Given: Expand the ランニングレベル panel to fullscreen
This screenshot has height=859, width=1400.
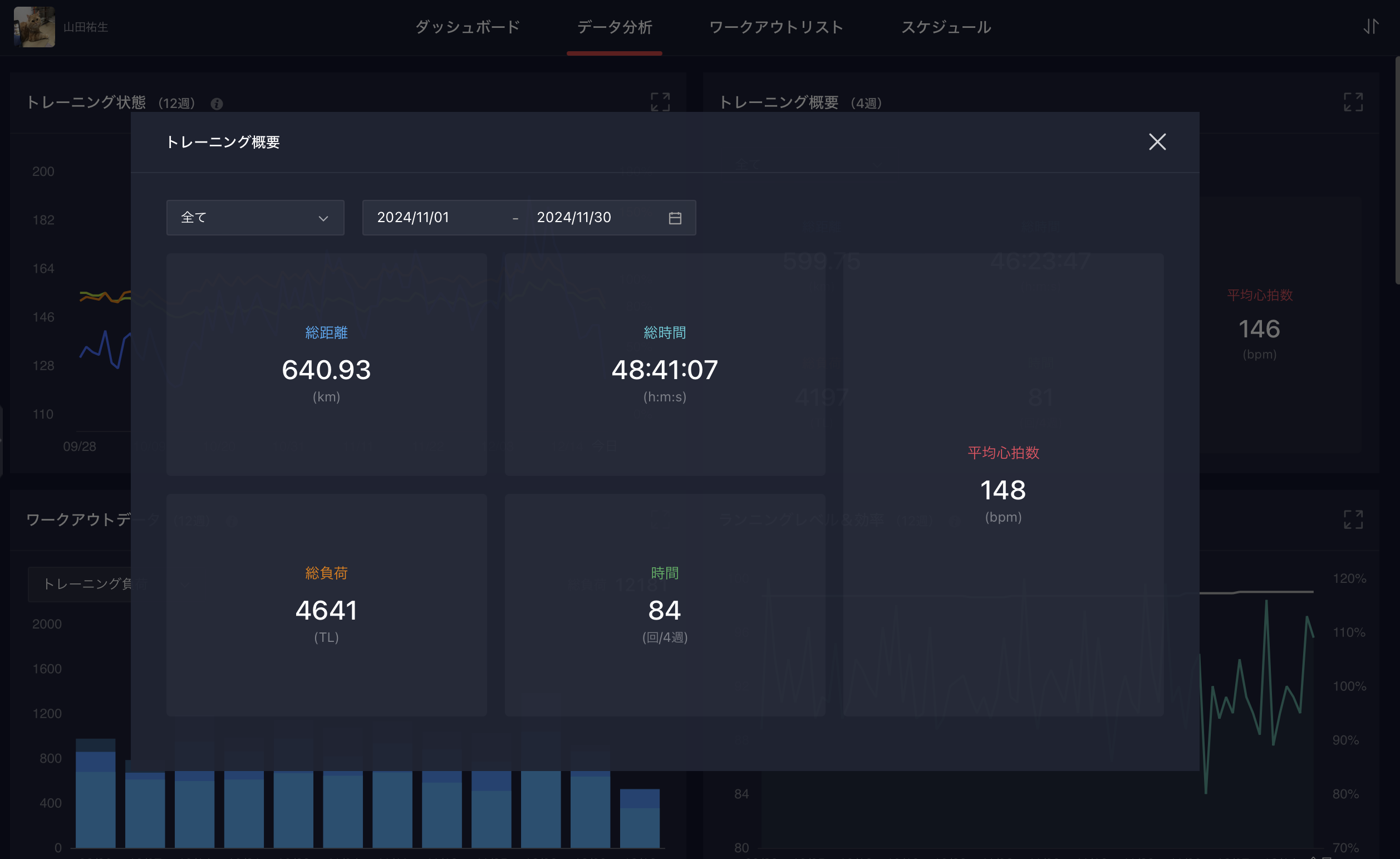Looking at the screenshot, I should [x=1353, y=519].
